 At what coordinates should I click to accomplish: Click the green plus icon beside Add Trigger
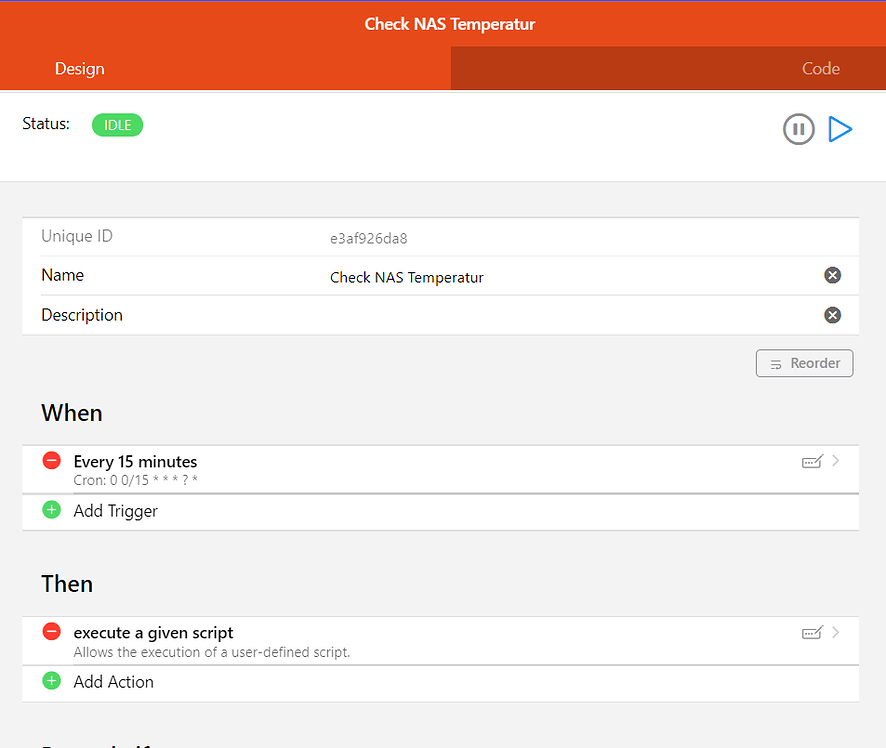point(51,510)
